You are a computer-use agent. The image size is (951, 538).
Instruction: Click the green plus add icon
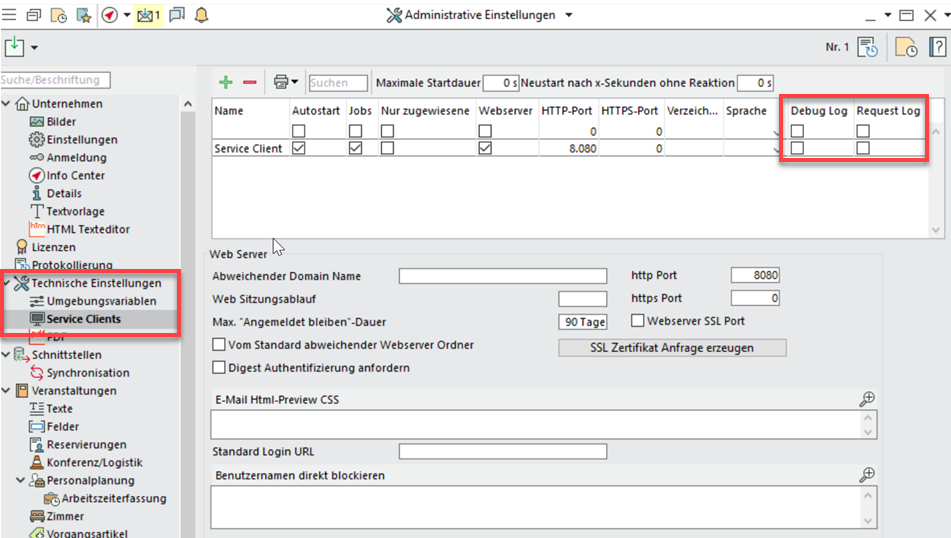(x=226, y=82)
